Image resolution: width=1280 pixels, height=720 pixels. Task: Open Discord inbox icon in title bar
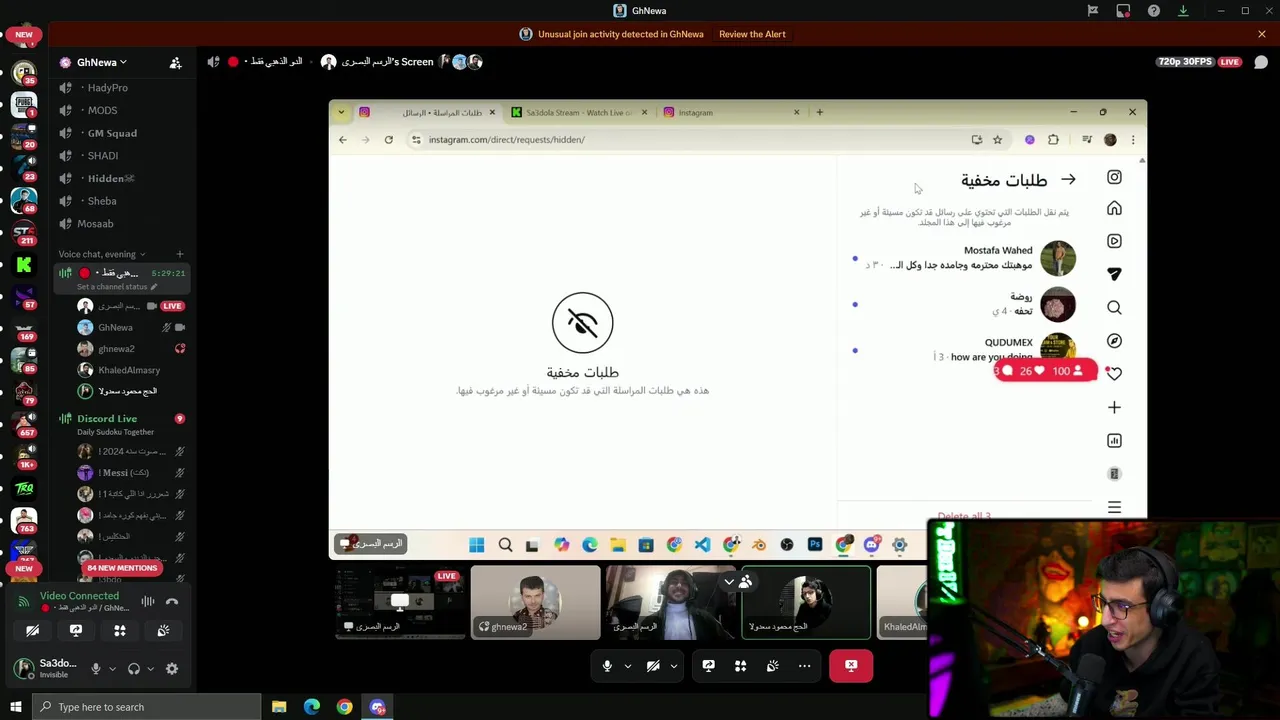tap(1123, 11)
